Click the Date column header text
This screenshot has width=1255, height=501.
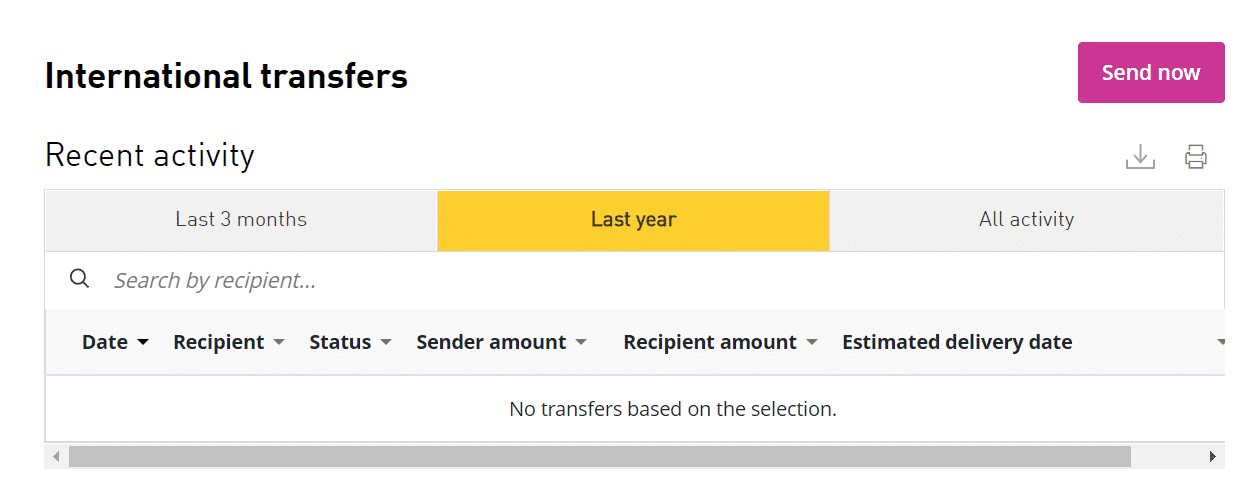[x=104, y=343]
